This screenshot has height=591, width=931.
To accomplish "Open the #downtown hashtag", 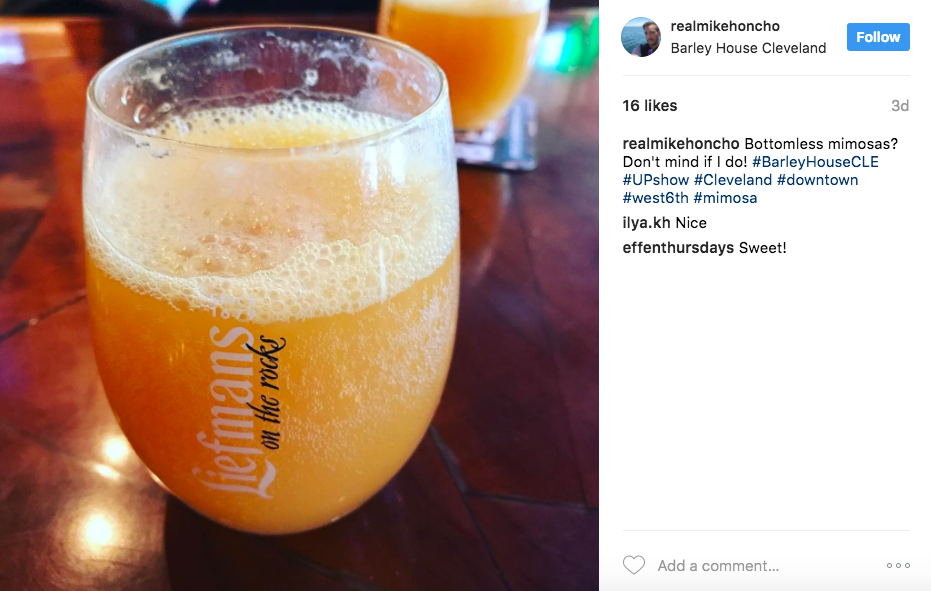I will pos(817,180).
